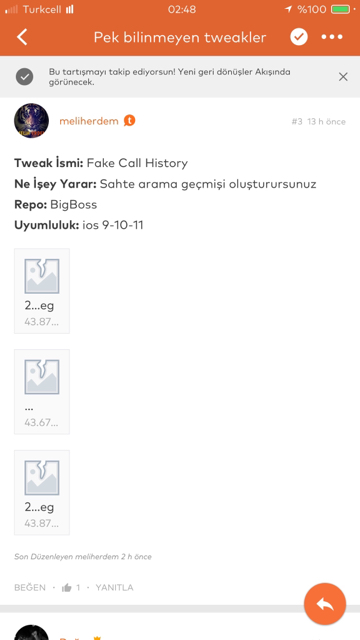Tap the orange floating reply button

tap(325, 604)
